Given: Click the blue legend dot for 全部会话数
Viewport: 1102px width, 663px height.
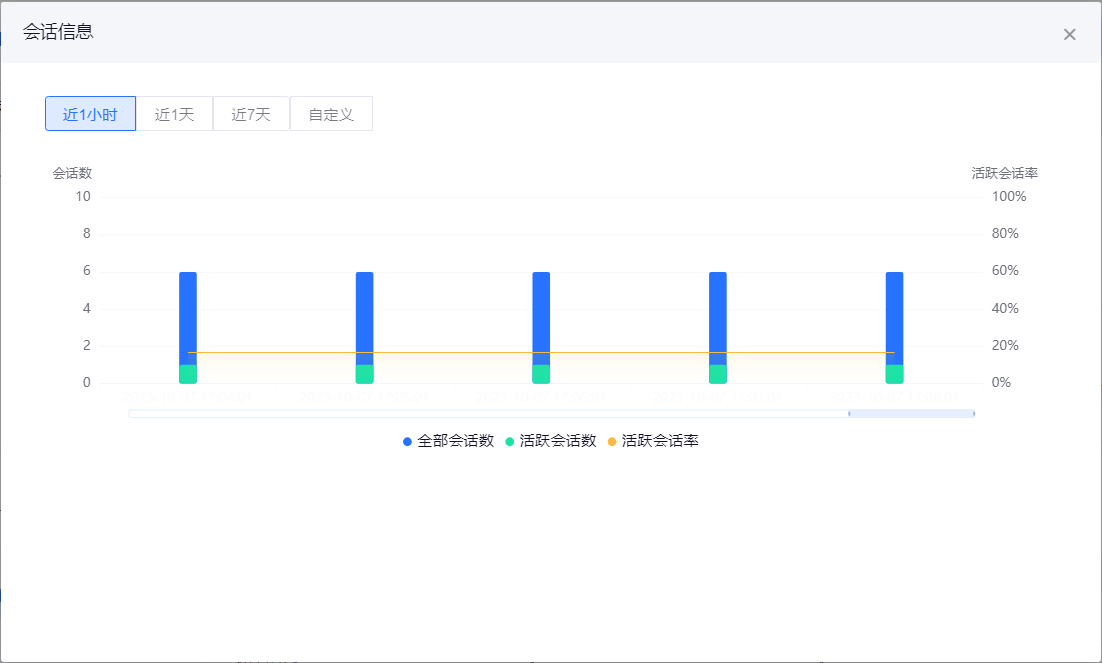Looking at the screenshot, I should 408,441.
